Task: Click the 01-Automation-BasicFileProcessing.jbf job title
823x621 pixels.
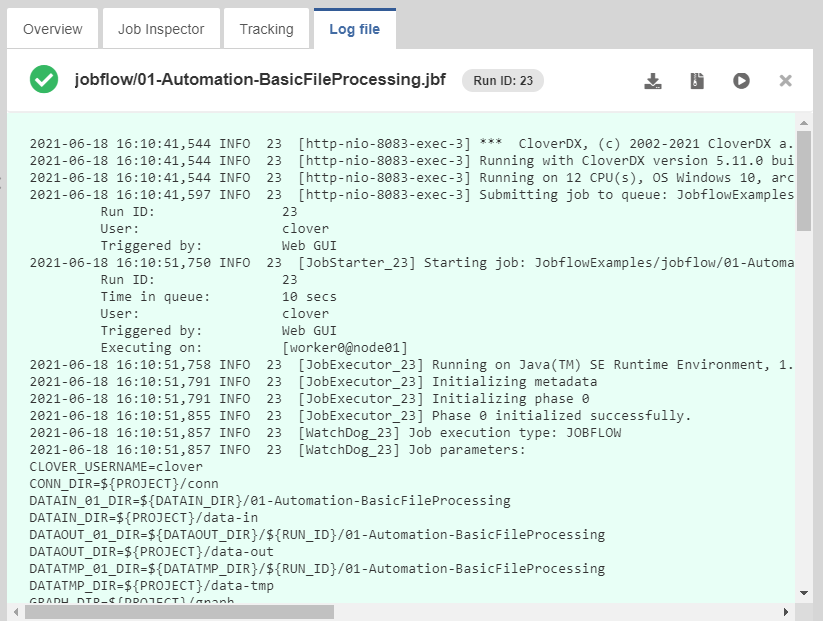Action: click(x=262, y=81)
